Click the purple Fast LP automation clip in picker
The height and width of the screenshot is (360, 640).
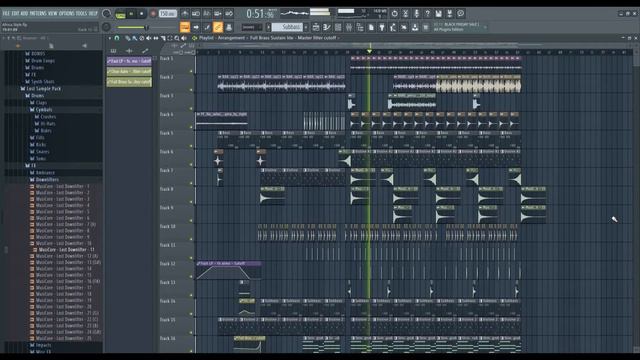tap(129, 61)
